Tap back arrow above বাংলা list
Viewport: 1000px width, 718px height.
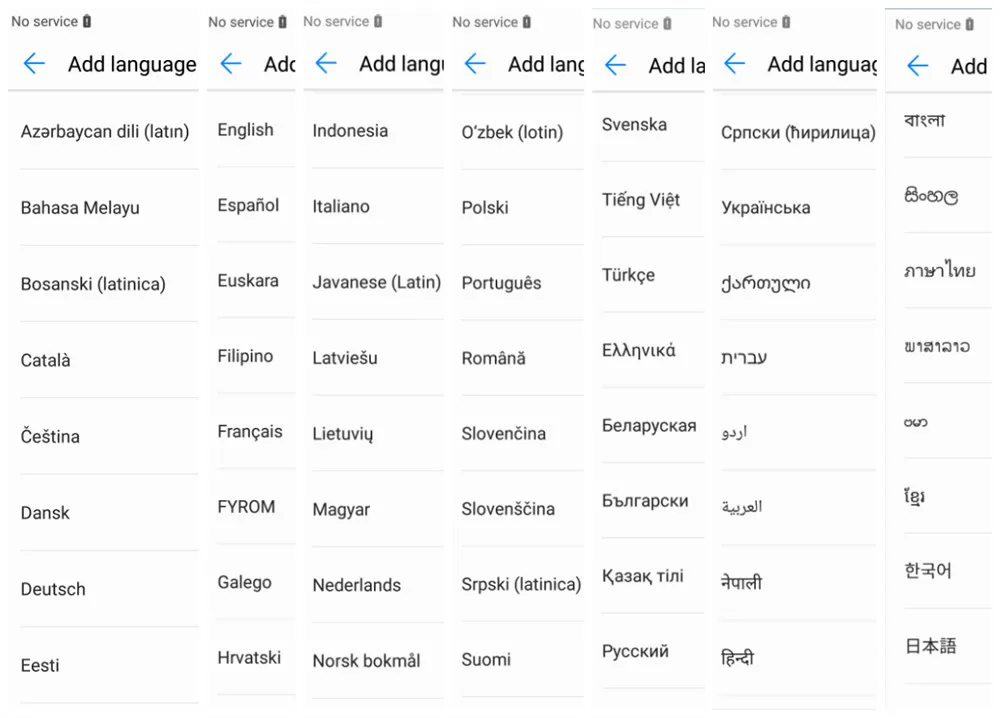[x=917, y=65]
